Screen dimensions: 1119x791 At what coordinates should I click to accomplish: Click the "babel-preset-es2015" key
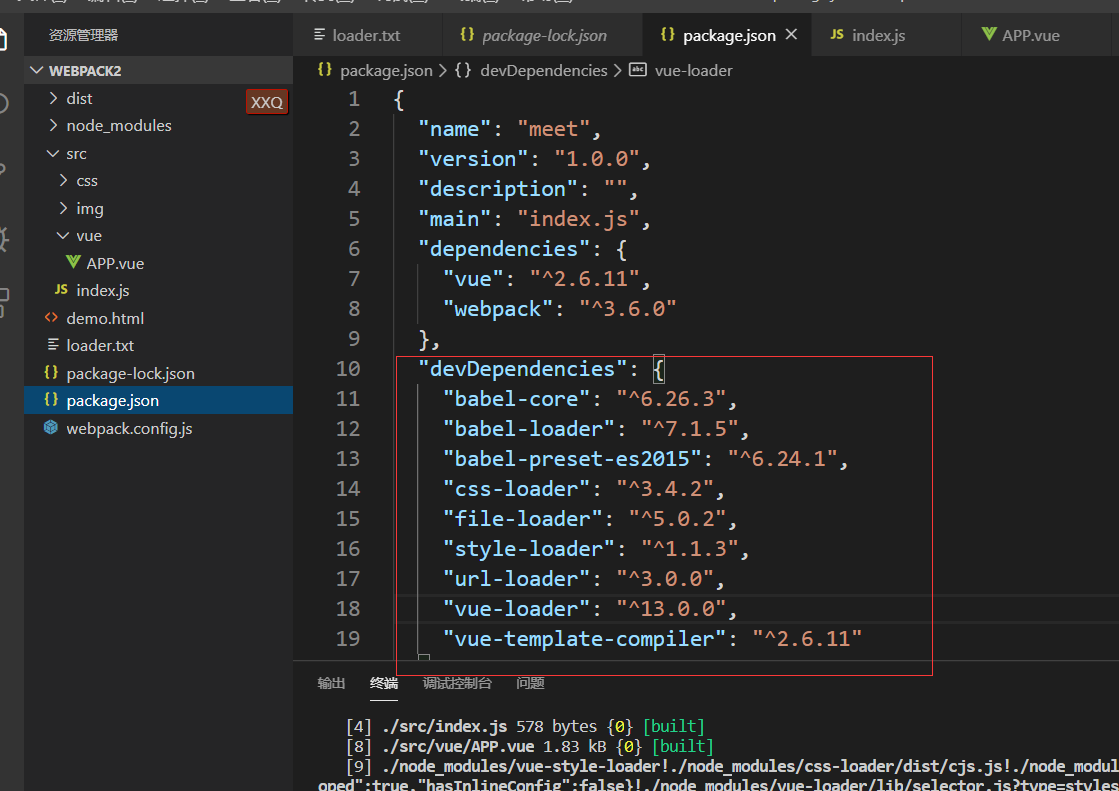[x=571, y=459]
